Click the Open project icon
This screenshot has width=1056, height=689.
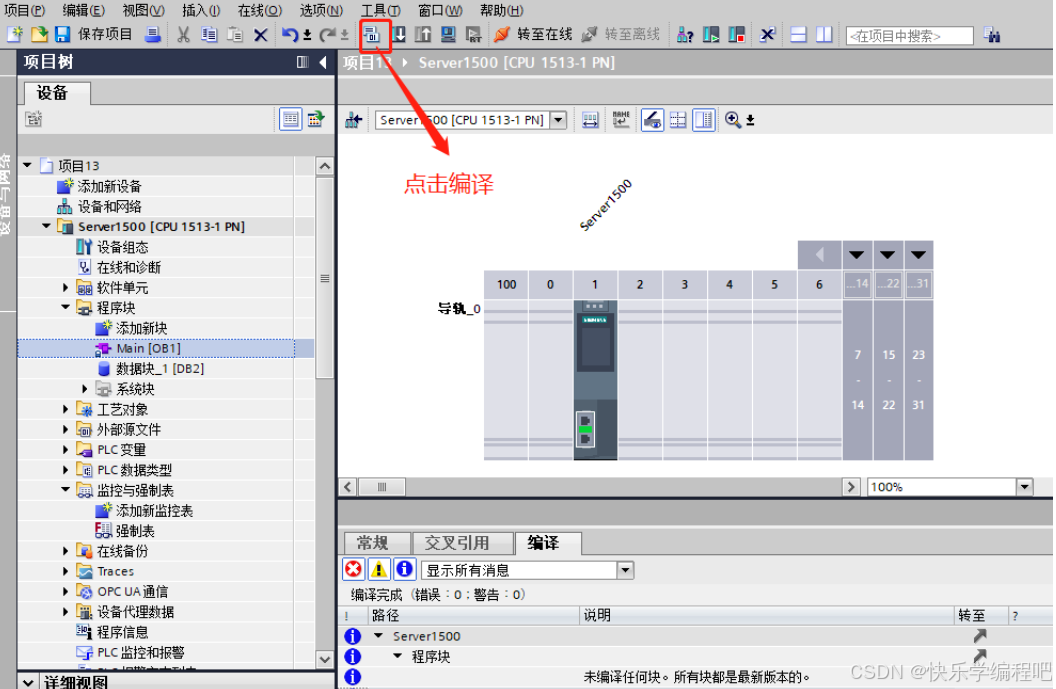point(39,34)
